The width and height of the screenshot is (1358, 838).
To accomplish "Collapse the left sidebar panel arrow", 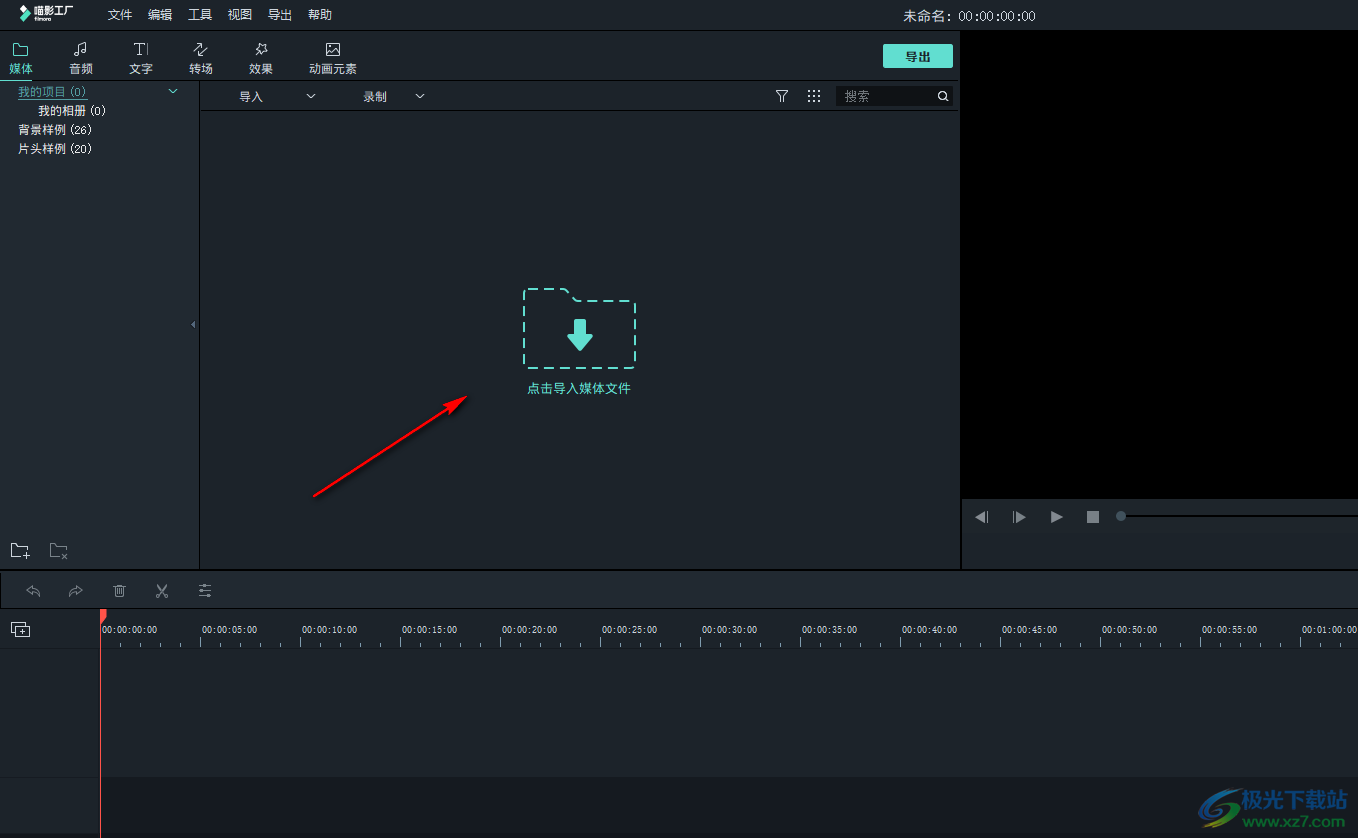I will [193, 324].
